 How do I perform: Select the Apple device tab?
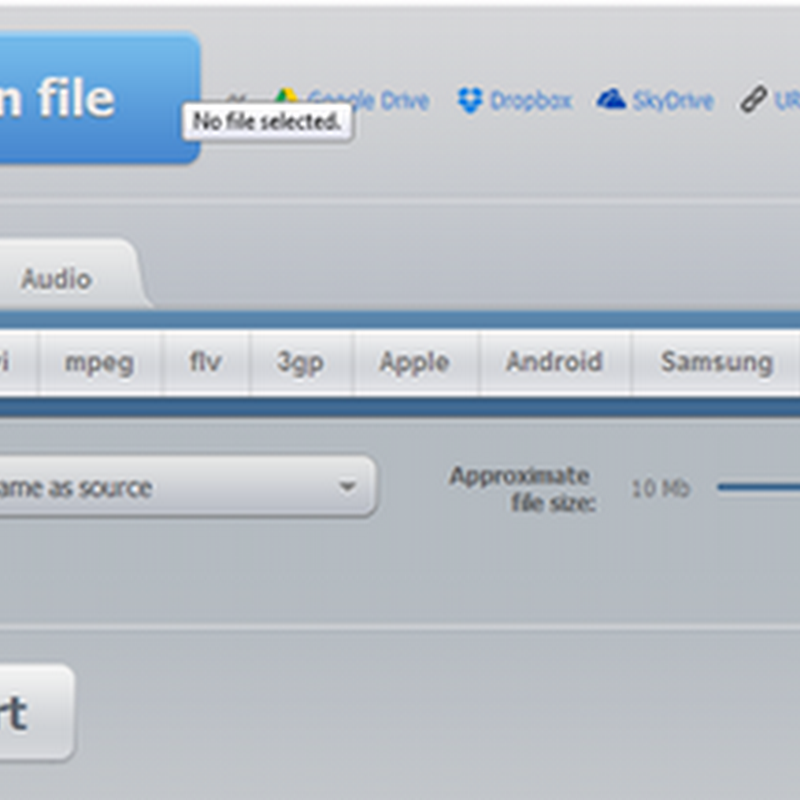pyautogui.click(x=415, y=363)
